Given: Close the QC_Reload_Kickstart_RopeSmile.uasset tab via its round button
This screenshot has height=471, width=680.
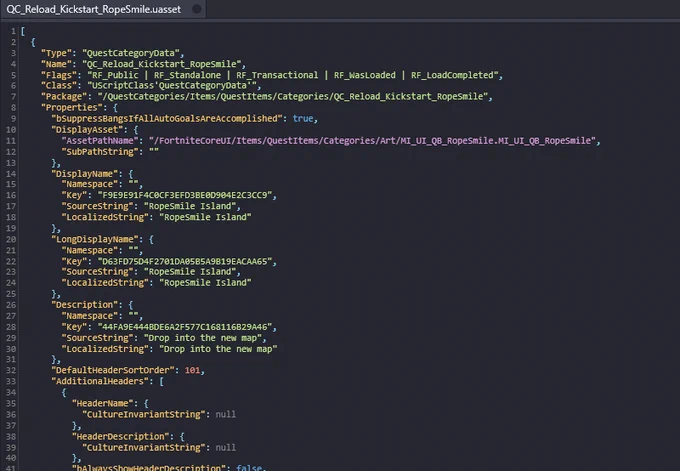Looking at the screenshot, I should pos(196,9).
